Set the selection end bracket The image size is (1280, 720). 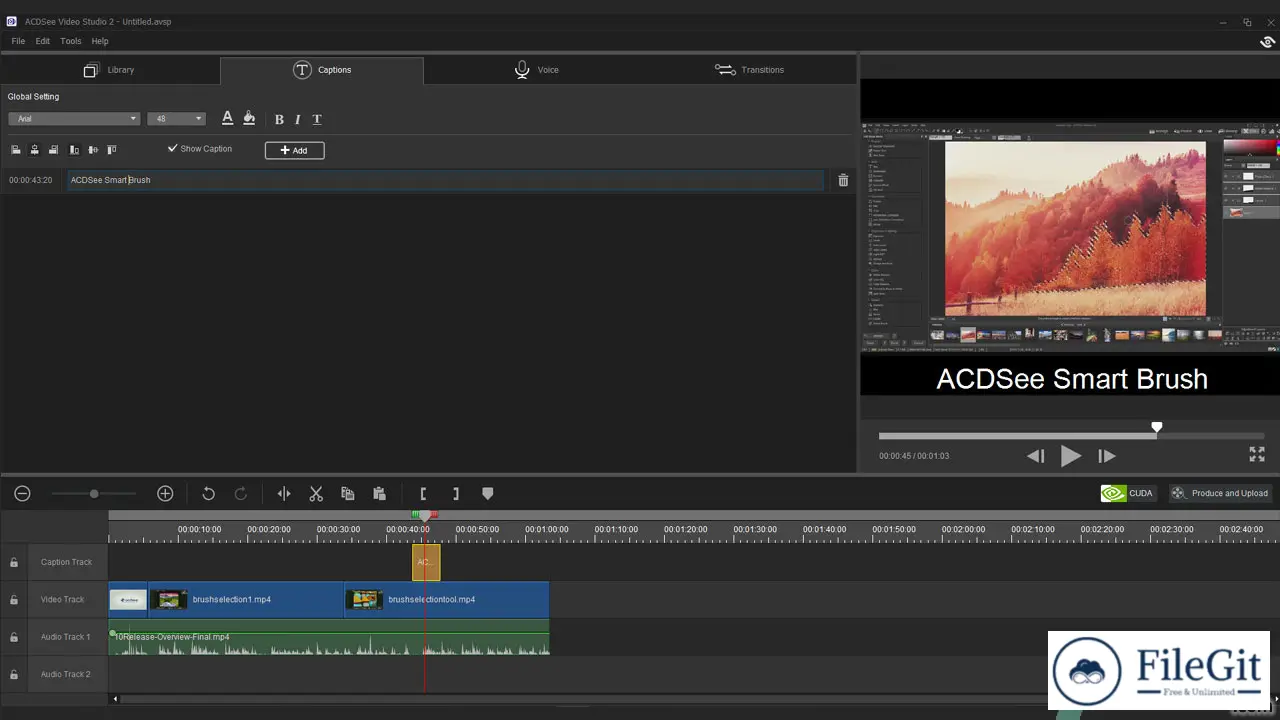456,493
